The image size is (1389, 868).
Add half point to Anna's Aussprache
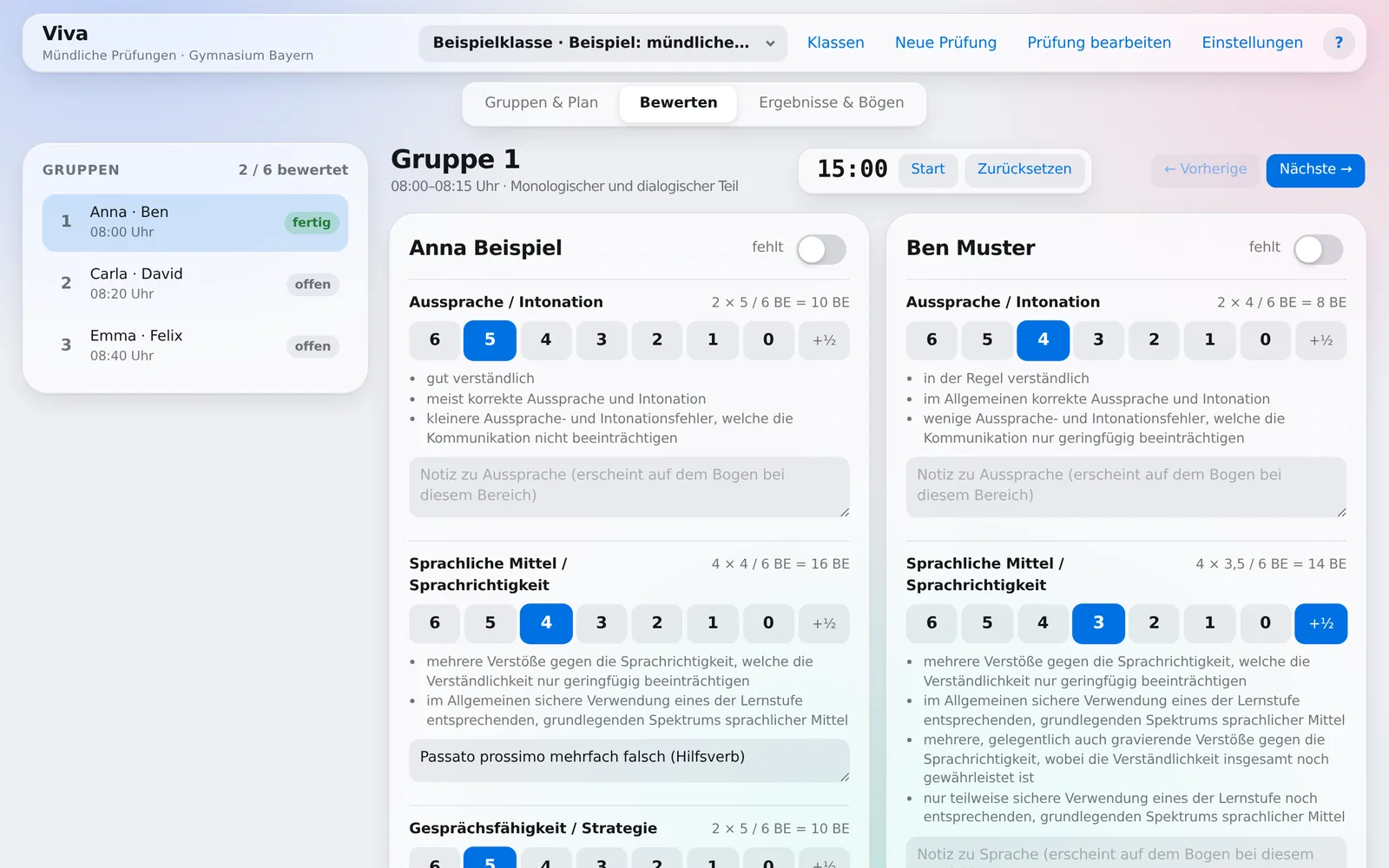click(824, 340)
